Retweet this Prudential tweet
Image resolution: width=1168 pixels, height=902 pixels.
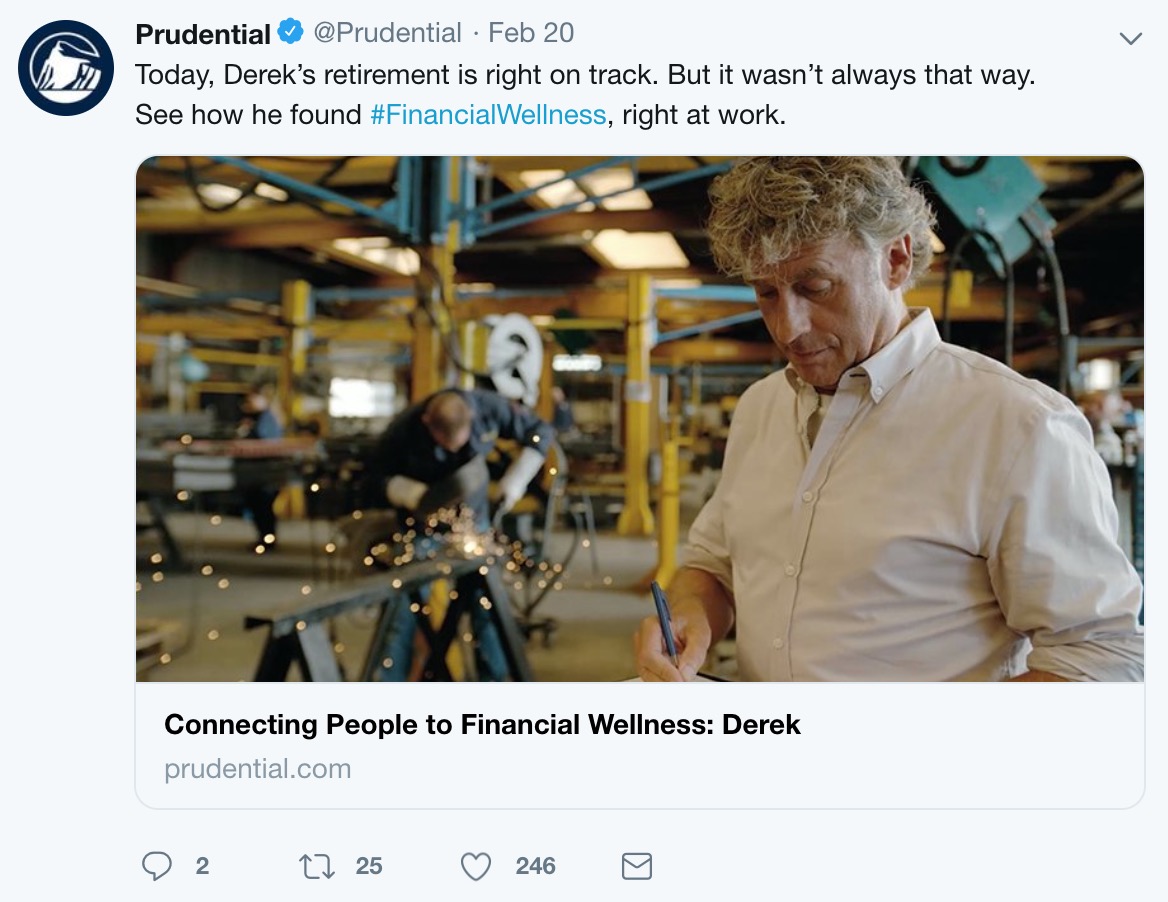[x=317, y=866]
